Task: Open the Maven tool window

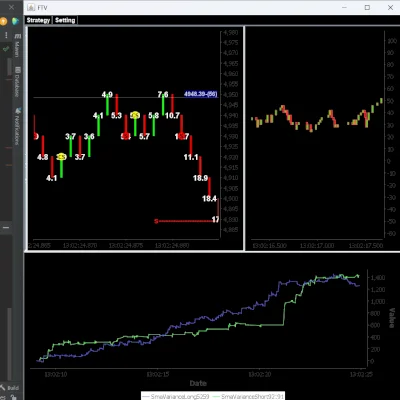Action: [17, 45]
